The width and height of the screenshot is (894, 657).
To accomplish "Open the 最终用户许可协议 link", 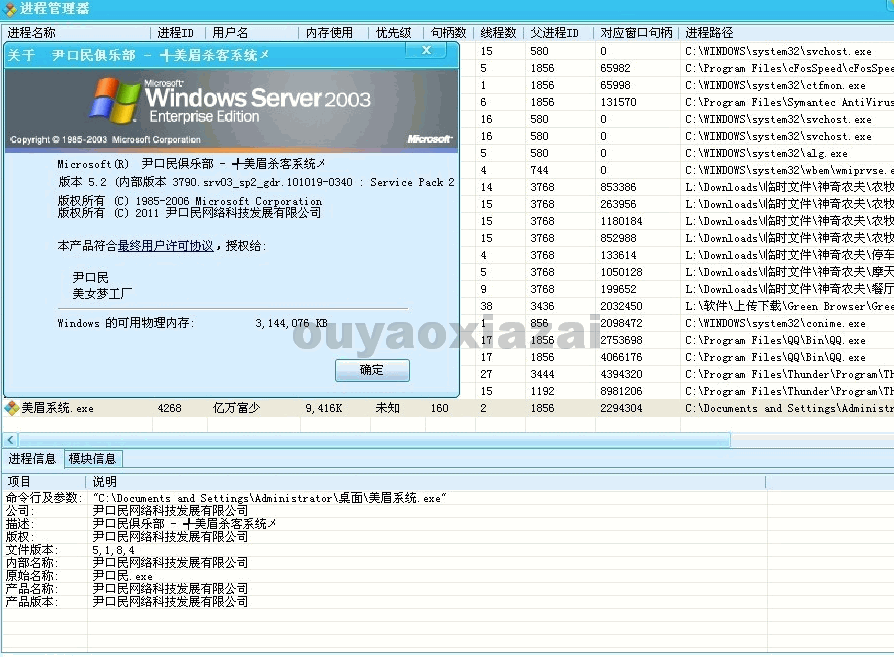I will point(165,246).
